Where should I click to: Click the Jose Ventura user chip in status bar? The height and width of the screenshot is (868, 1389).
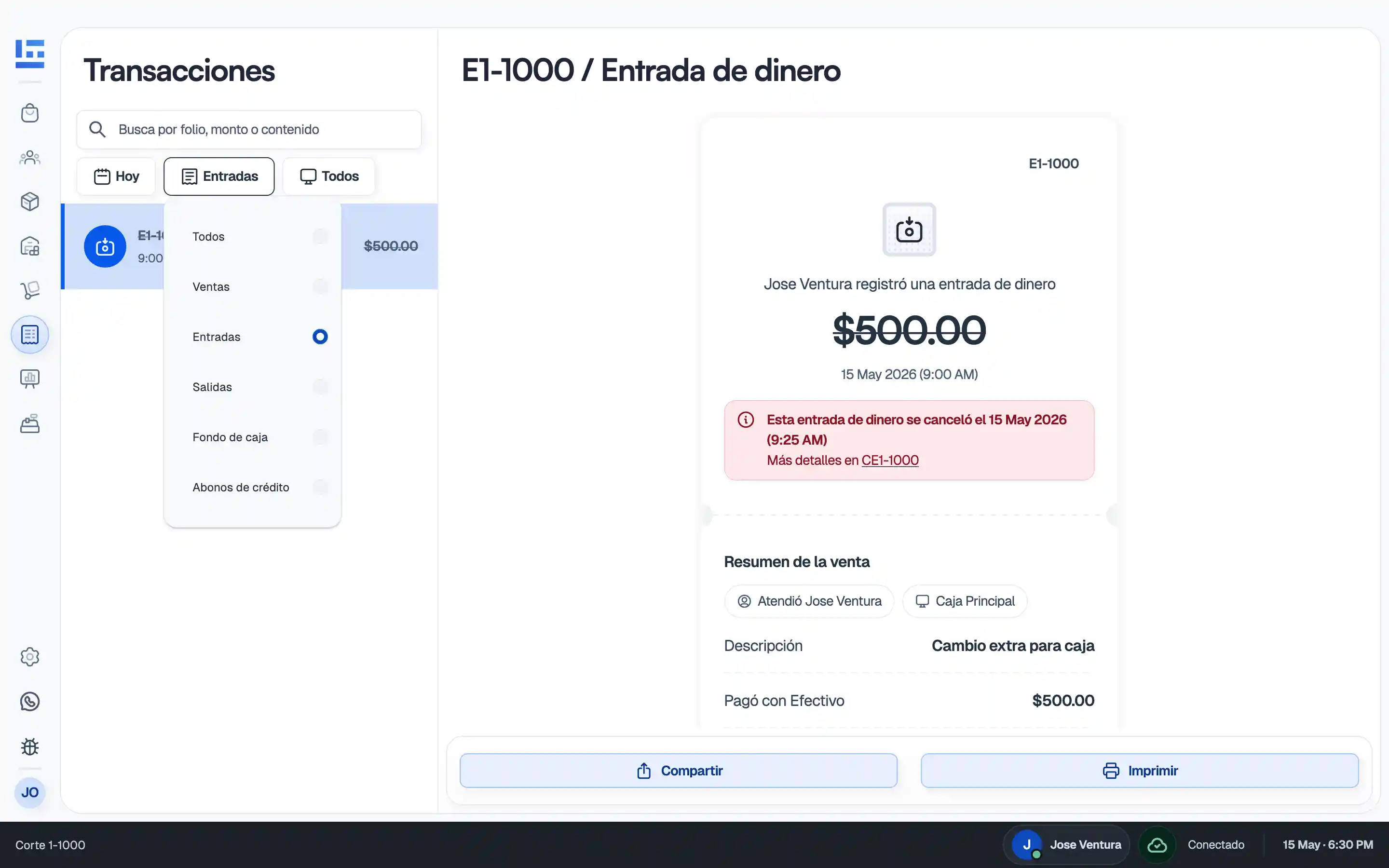[x=1066, y=845]
